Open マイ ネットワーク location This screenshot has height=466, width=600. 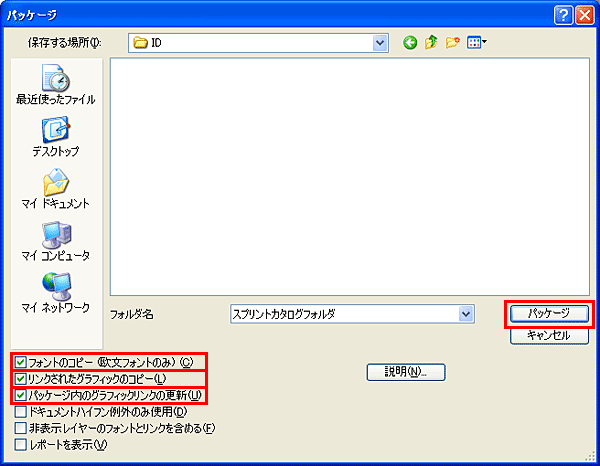pyautogui.click(x=56, y=293)
